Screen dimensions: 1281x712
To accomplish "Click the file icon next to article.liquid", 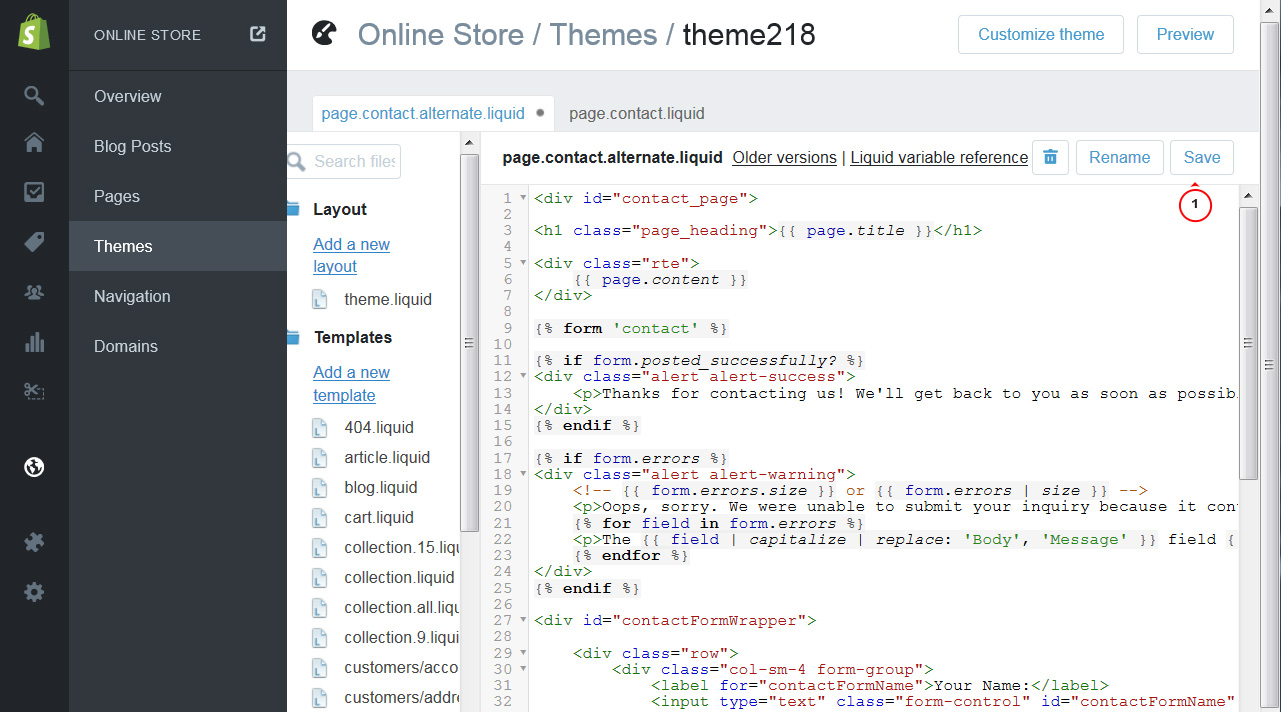I will point(320,457).
